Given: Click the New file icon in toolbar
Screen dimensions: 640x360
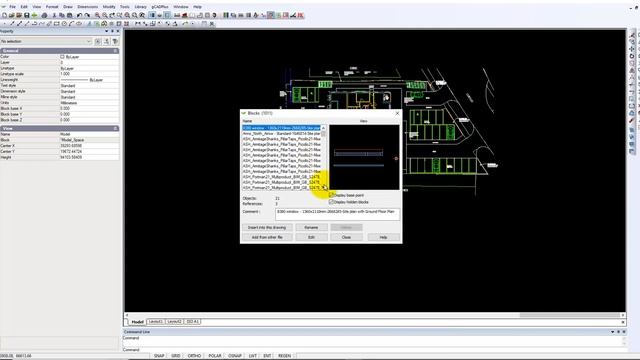Looking at the screenshot, I should [x=4, y=15].
